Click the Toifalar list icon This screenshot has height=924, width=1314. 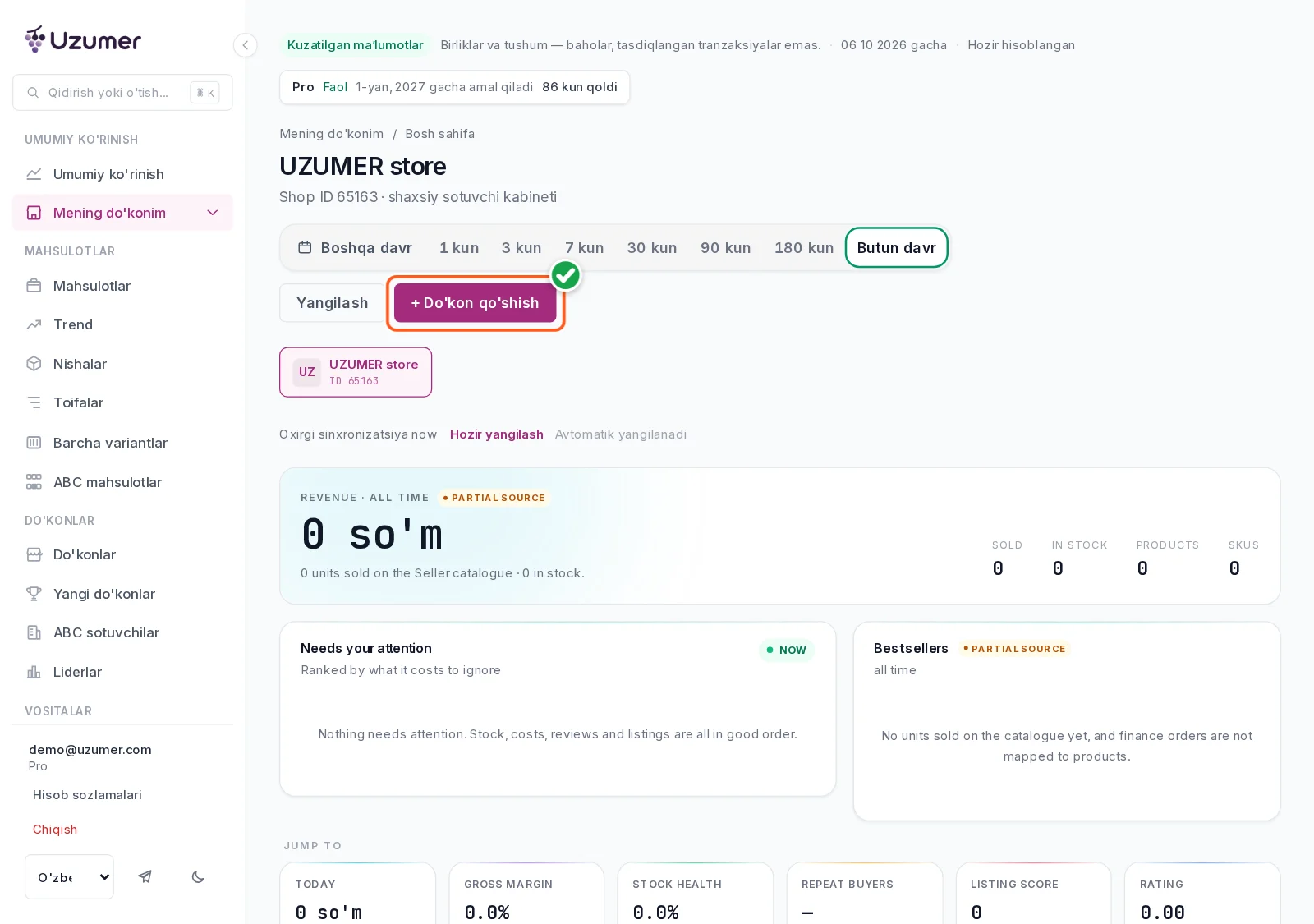pyautogui.click(x=34, y=402)
